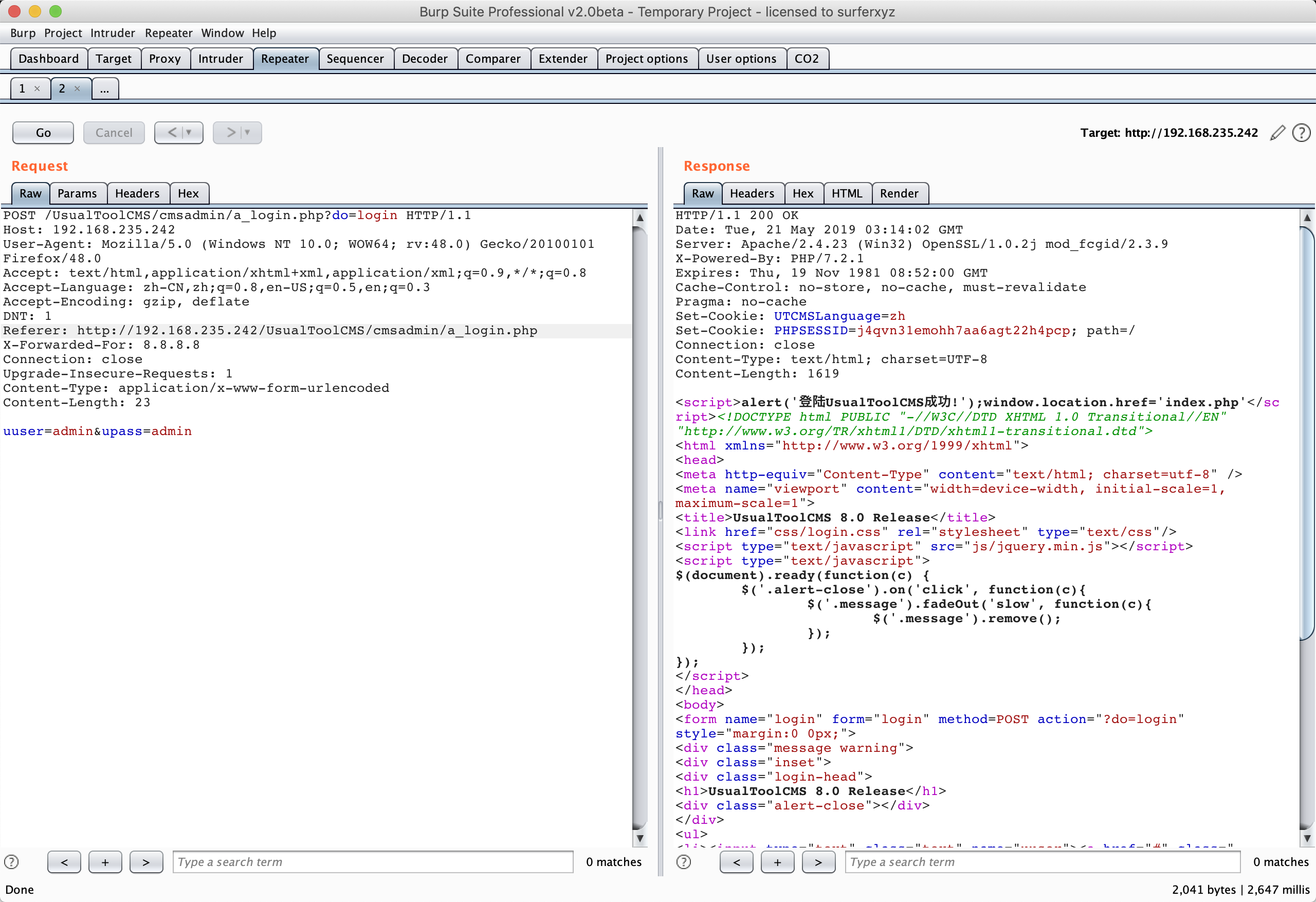Open request search help icon
The image size is (1316, 902).
pos(11,862)
